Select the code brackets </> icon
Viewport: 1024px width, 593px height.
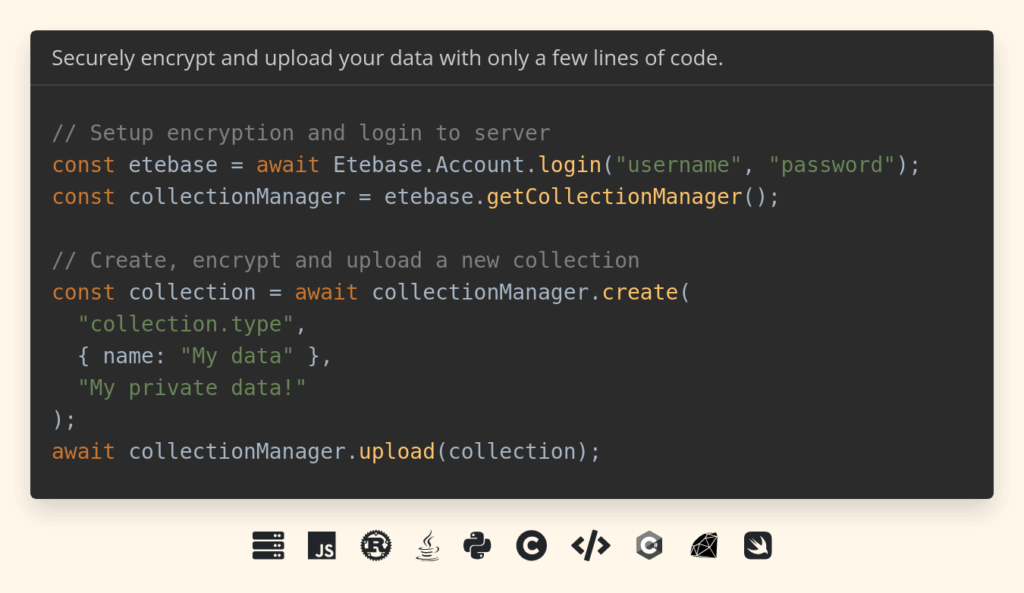590,545
